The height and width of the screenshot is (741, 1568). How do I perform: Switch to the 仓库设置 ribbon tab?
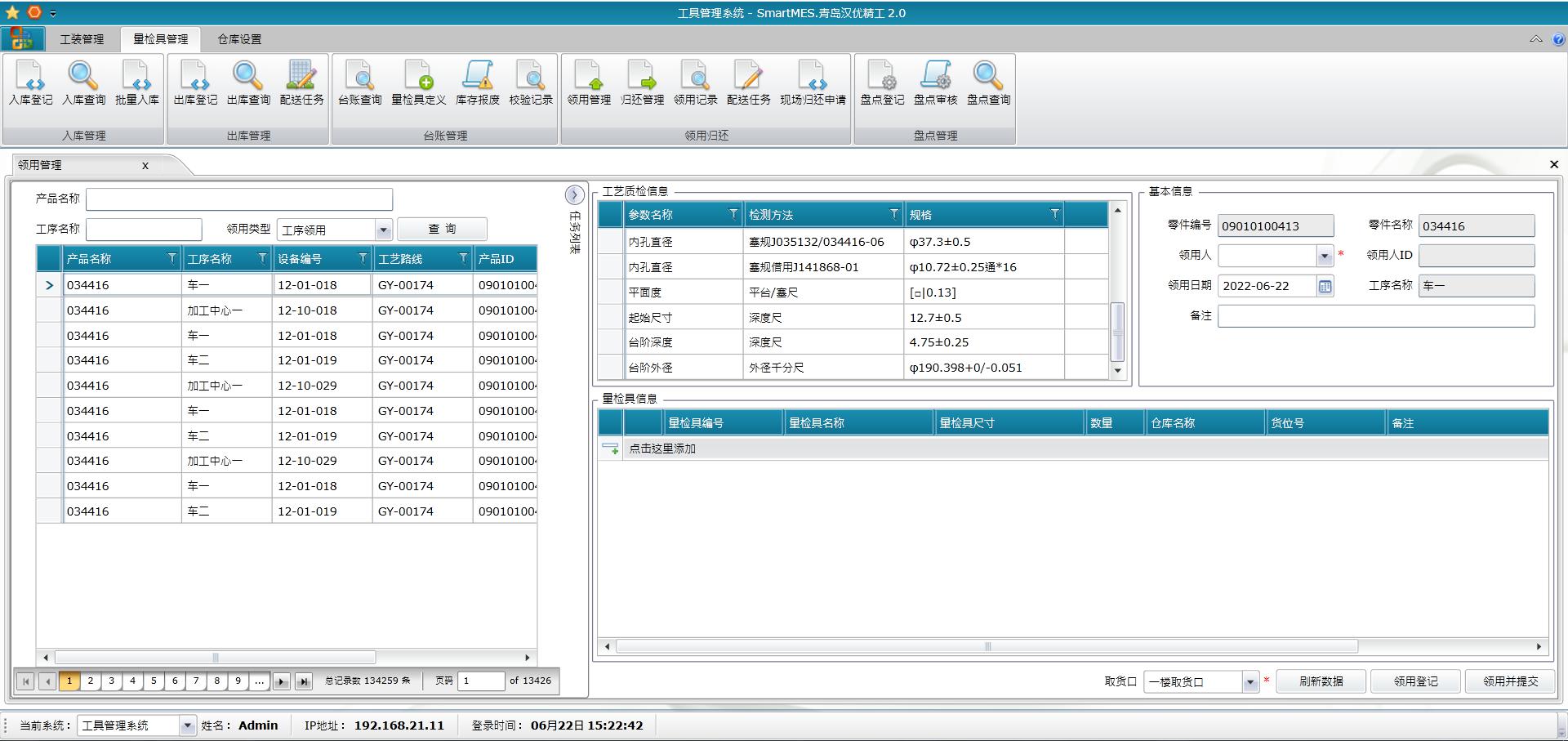tap(239, 39)
